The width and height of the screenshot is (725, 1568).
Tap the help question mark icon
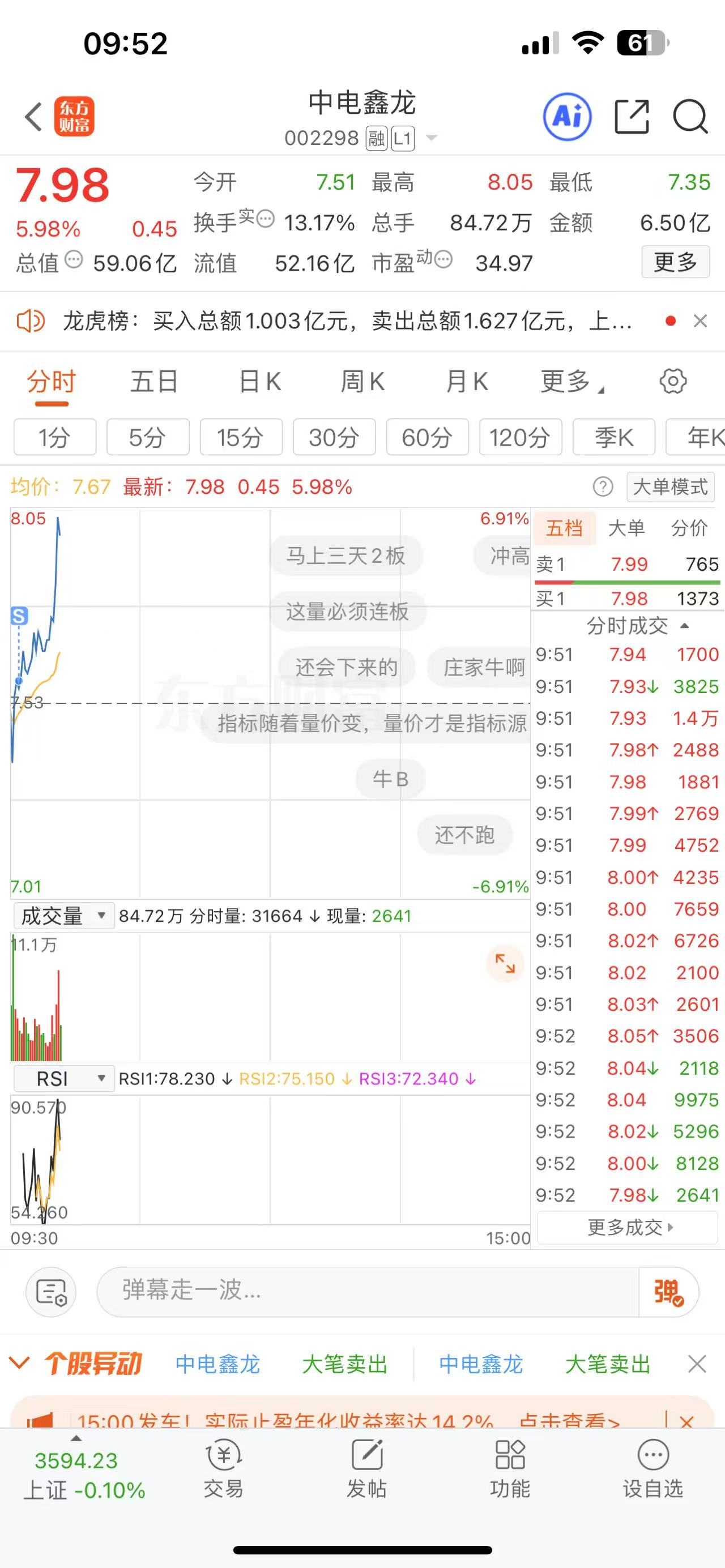click(603, 487)
